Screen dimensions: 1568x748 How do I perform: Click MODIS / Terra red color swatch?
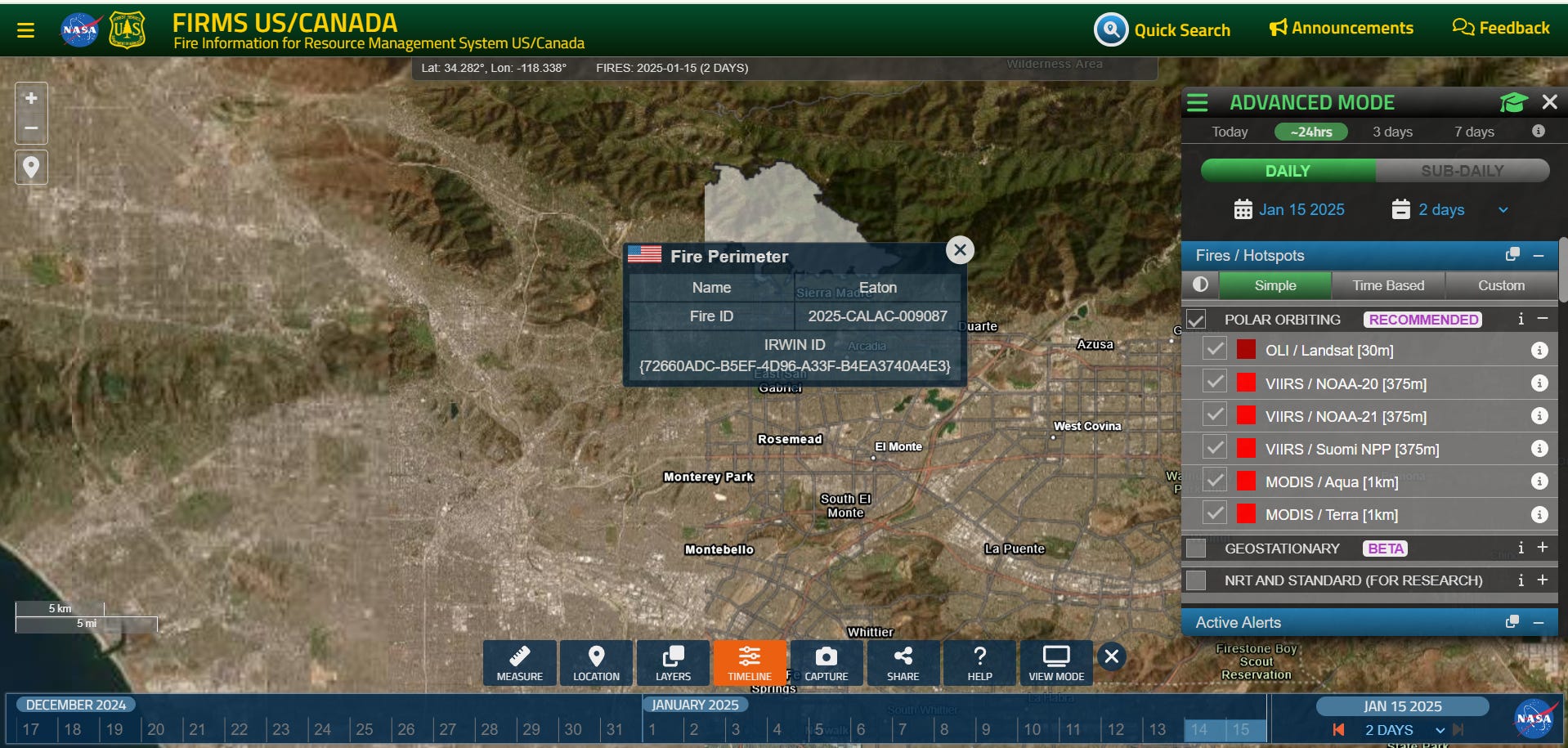tap(1246, 513)
